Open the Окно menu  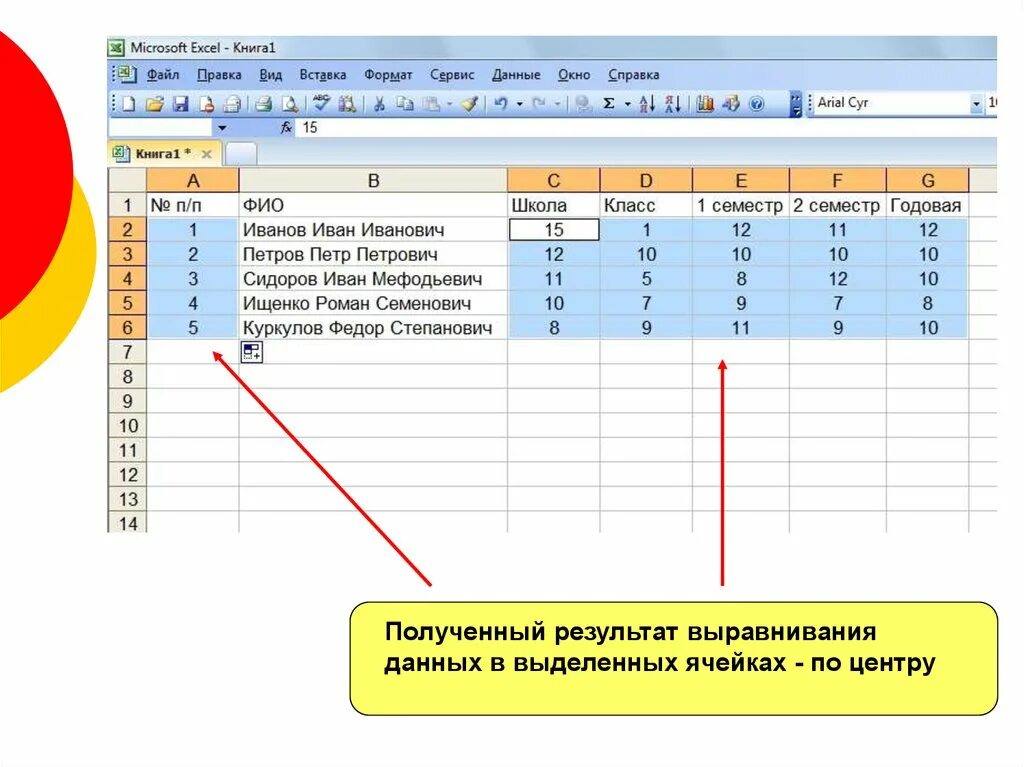(574, 74)
